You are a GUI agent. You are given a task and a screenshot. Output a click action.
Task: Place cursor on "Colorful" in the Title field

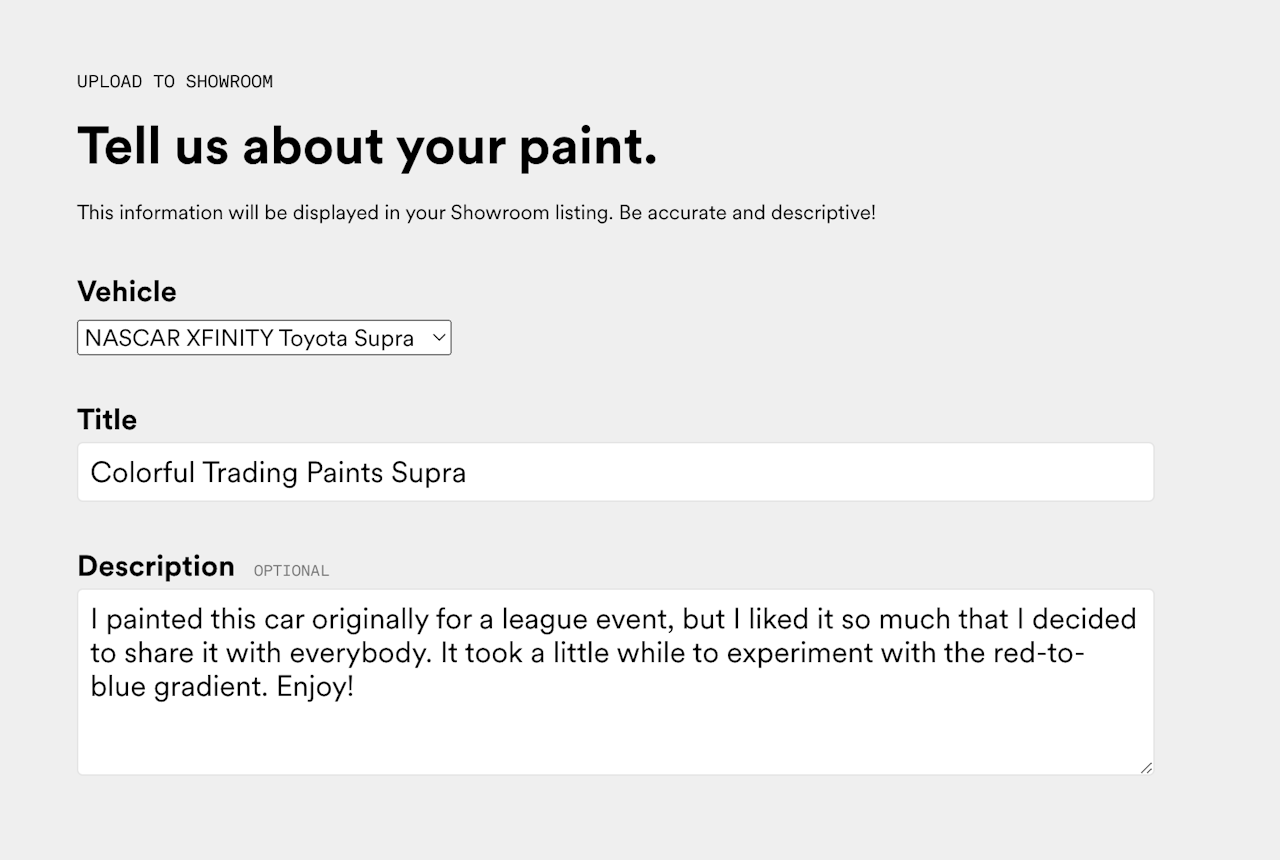pyautogui.click(x=142, y=472)
